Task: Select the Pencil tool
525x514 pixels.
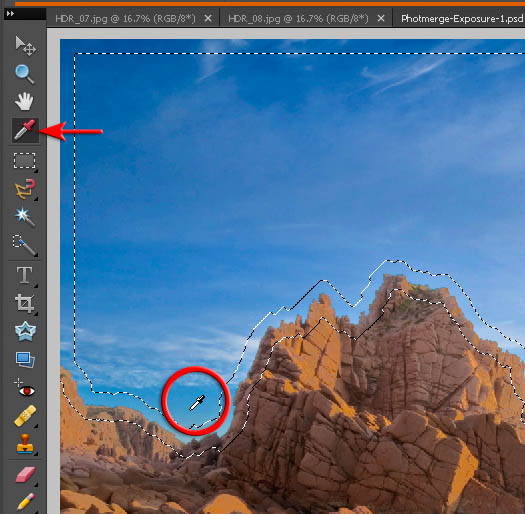Action: point(25,502)
